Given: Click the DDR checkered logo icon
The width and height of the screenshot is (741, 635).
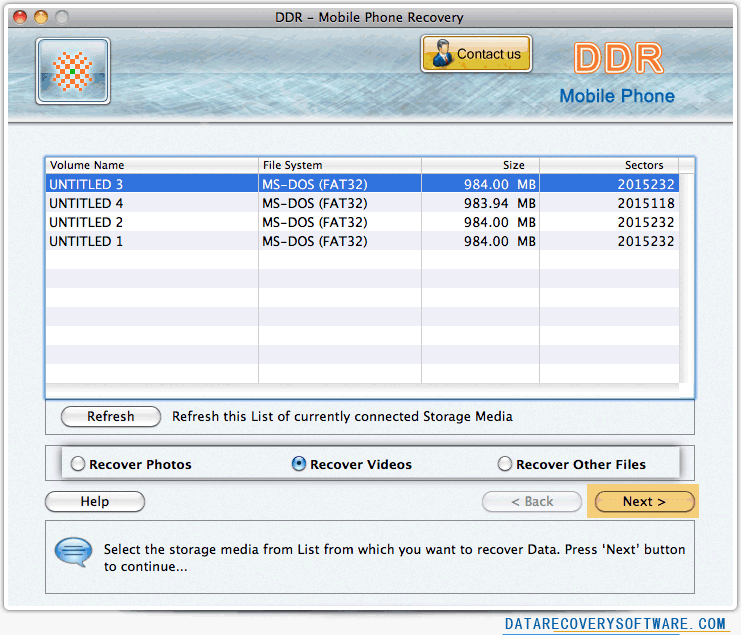Looking at the screenshot, I should [72, 71].
